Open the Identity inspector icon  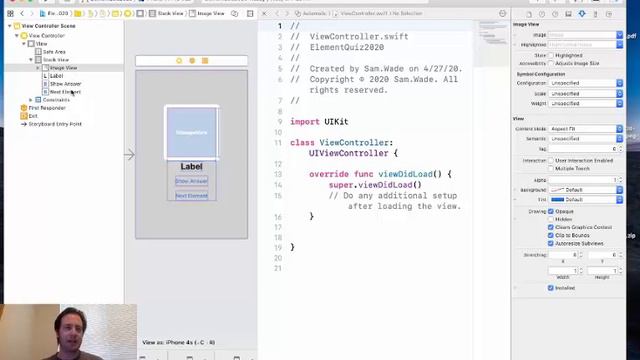coord(568,14)
